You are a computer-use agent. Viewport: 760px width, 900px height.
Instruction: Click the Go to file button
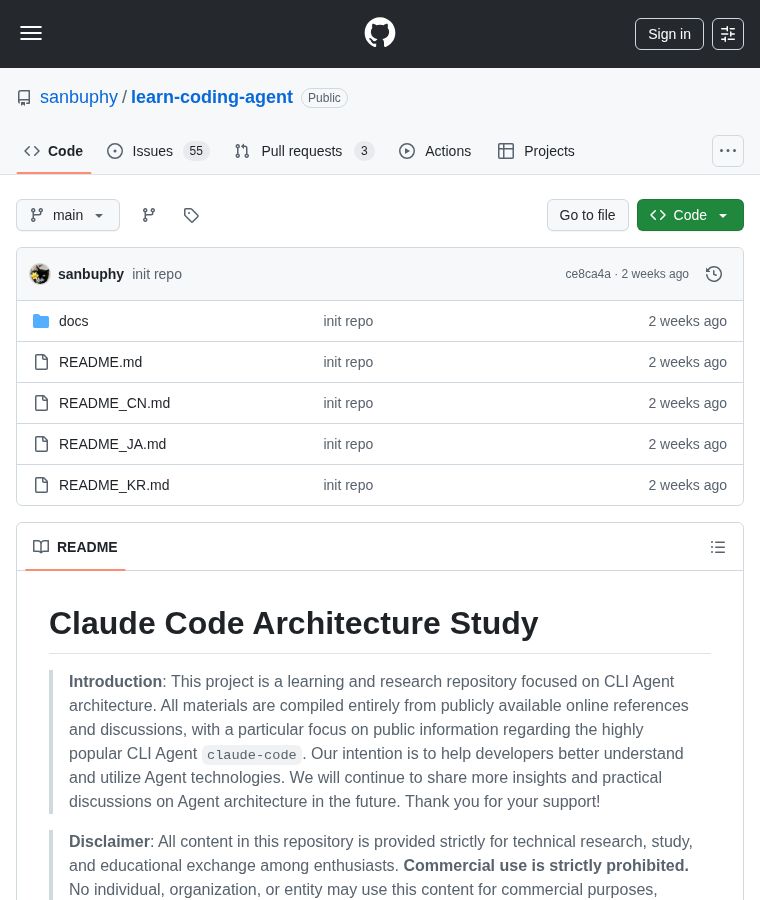coord(588,215)
